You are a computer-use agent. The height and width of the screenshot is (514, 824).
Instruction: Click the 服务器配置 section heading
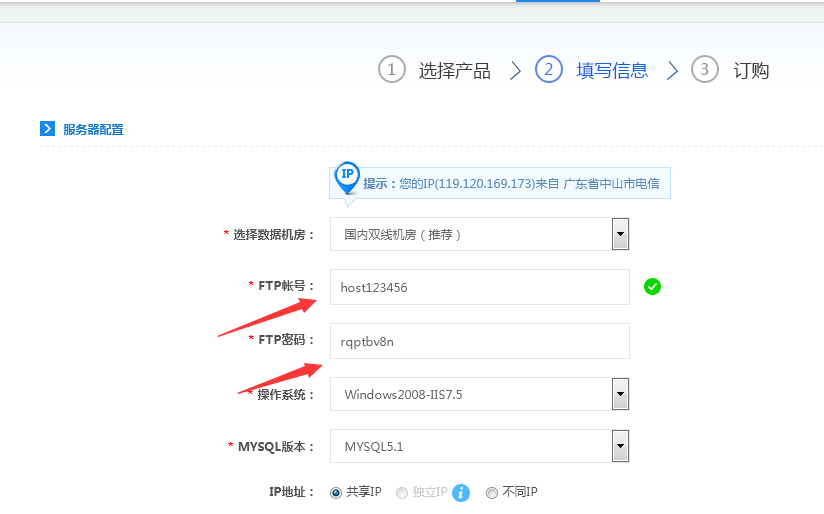(x=94, y=129)
